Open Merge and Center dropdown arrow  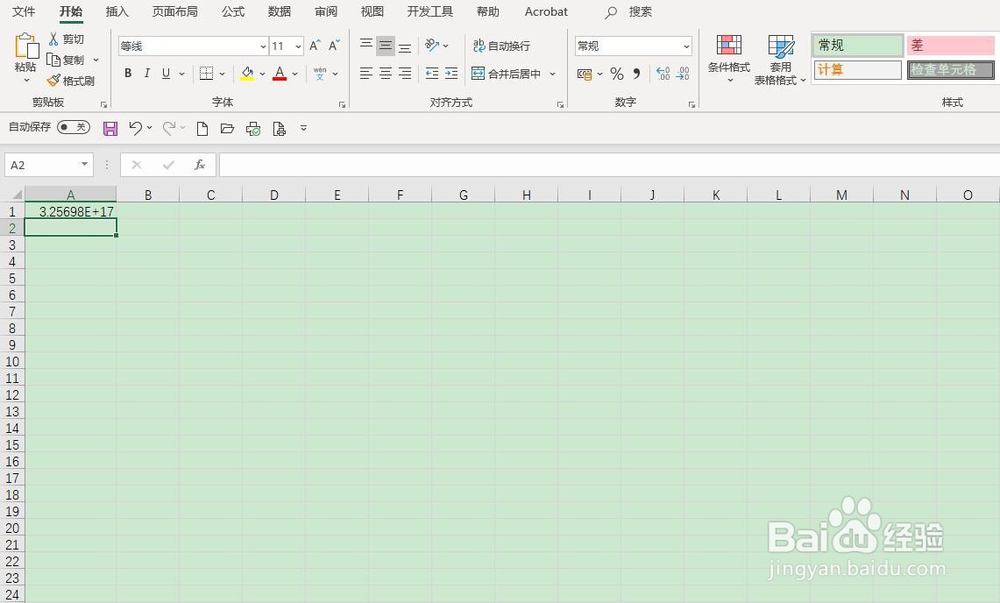click(552, 74)
